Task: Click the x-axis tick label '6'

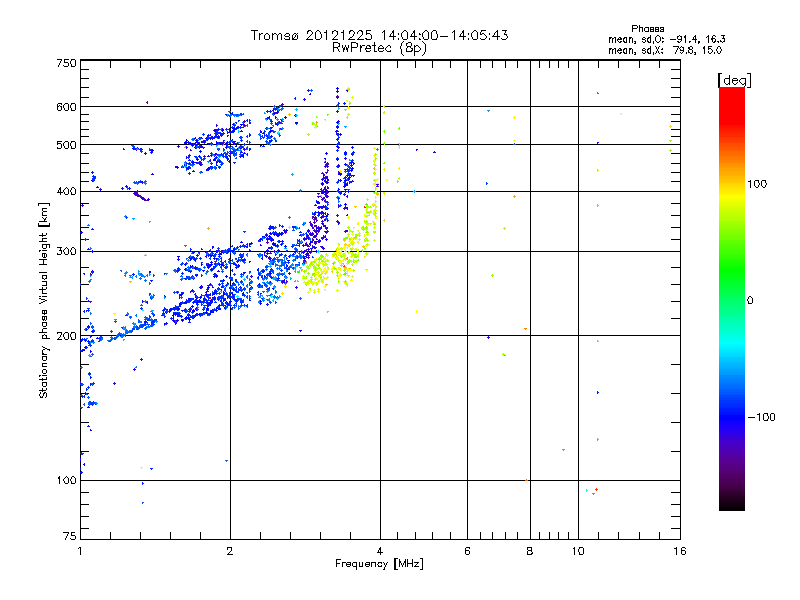Action: coord(467,551)
